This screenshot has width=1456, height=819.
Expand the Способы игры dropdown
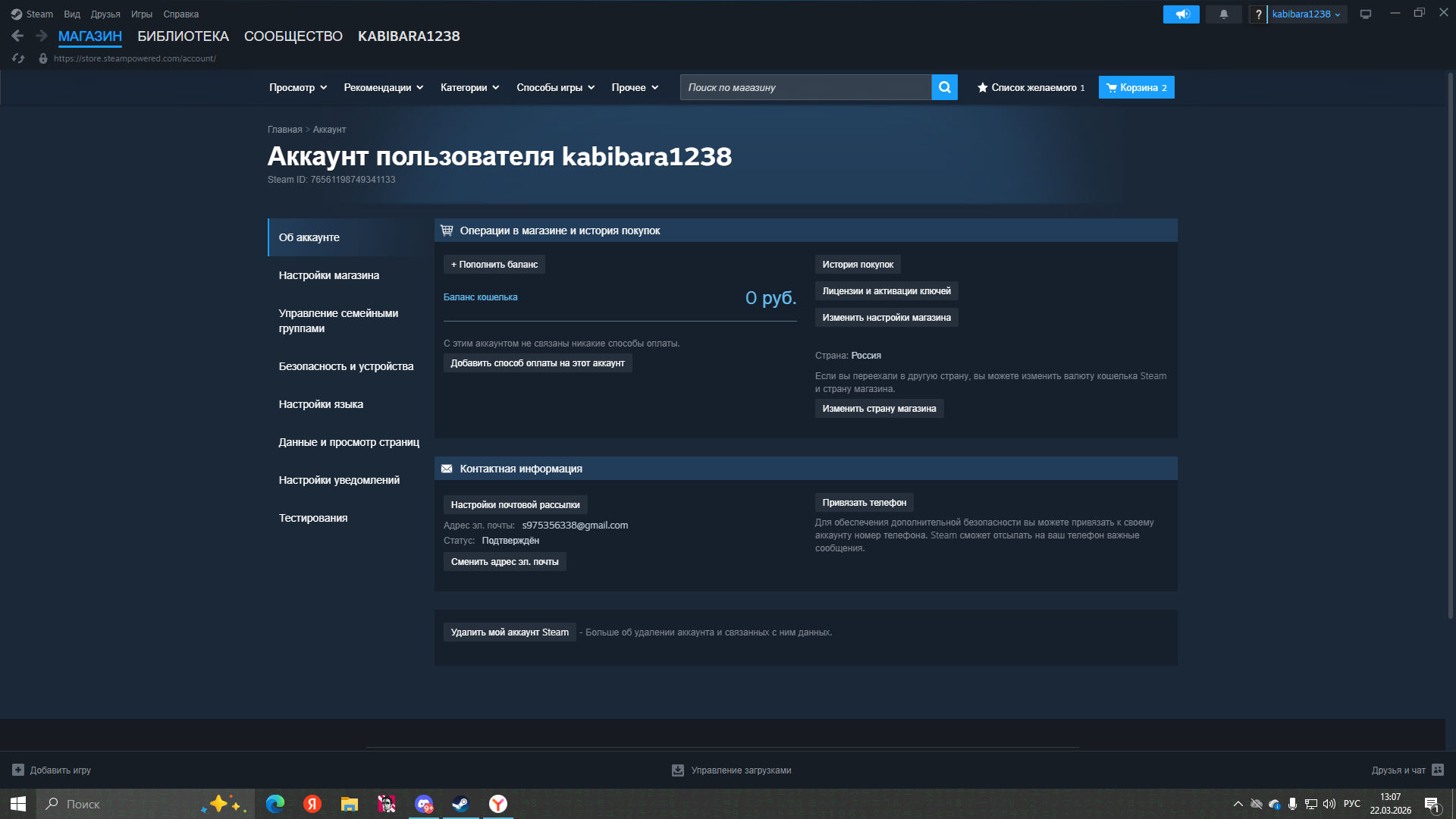pyautogui.click(x=555, y=88)
